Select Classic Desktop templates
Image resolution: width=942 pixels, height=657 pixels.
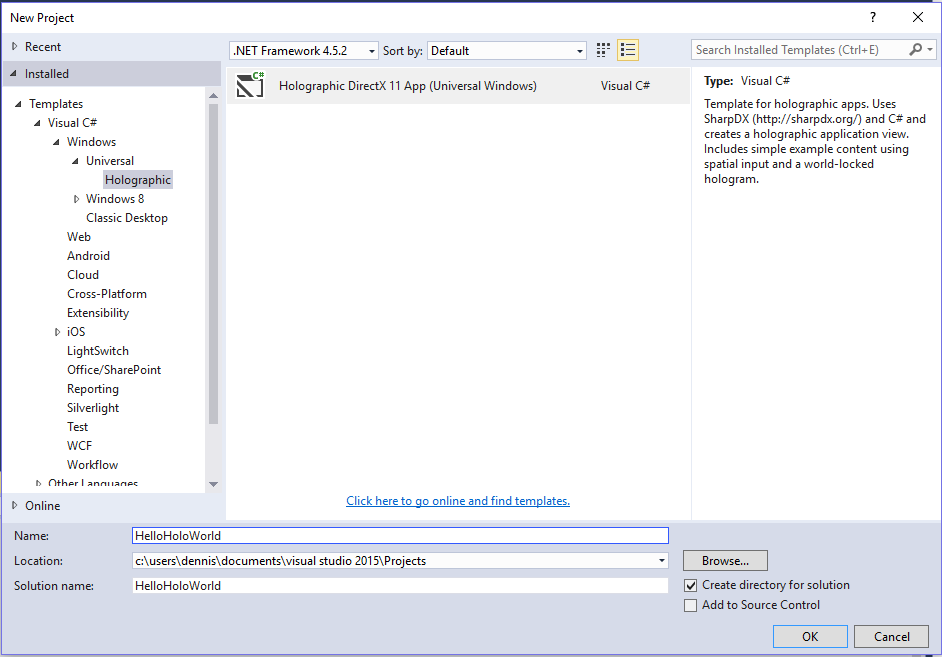coord(127,217)
